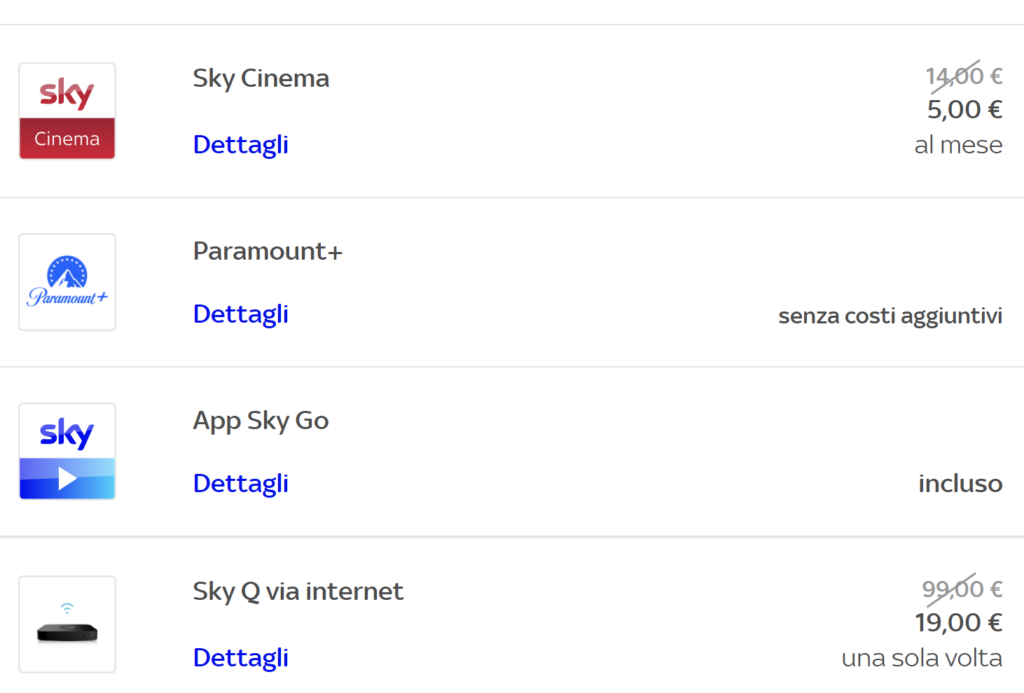
Task: Select the Paramount+ title text
Action: tap(268, 252)
